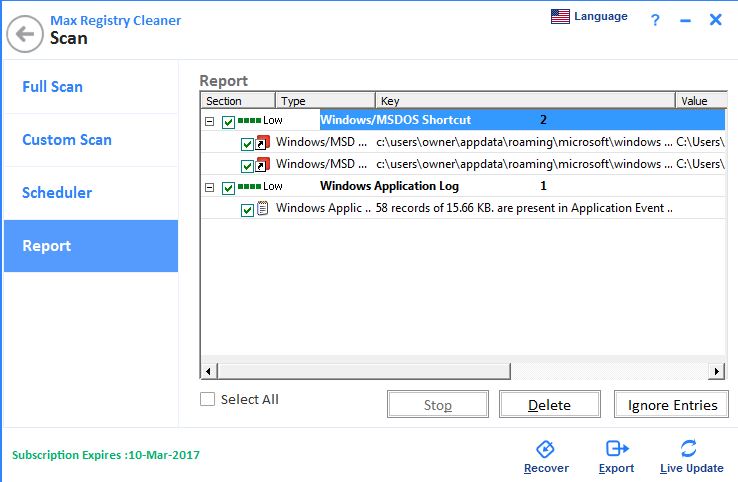The image size is (738, 482).
Task: Click the Delete button
Action: 550,404
